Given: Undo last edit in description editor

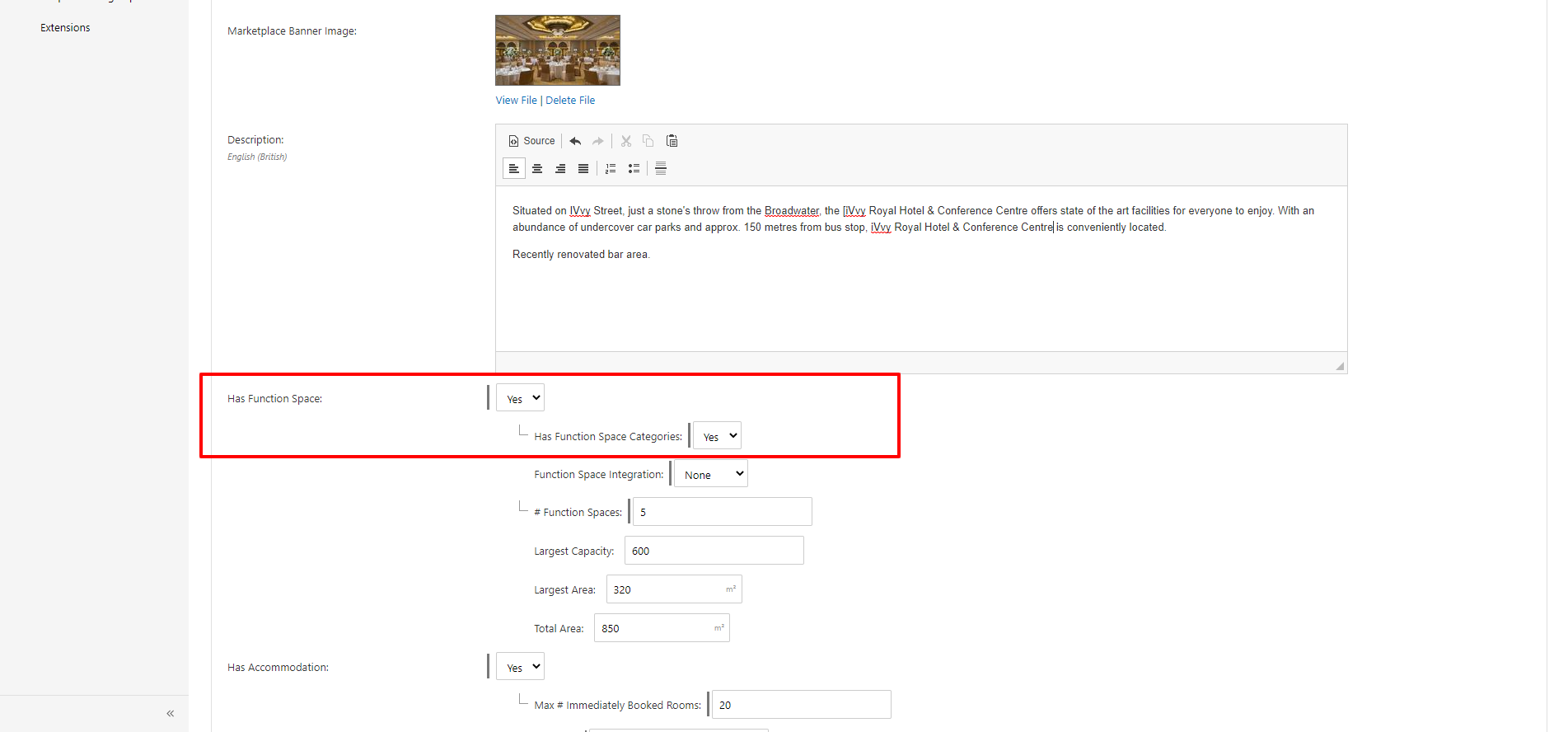Looking at the screenshot, I should click(575, 141).
